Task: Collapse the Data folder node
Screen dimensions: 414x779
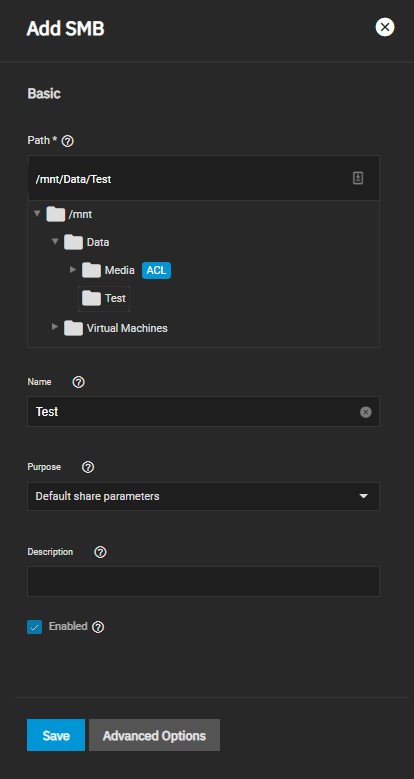Action: [55, 241]
